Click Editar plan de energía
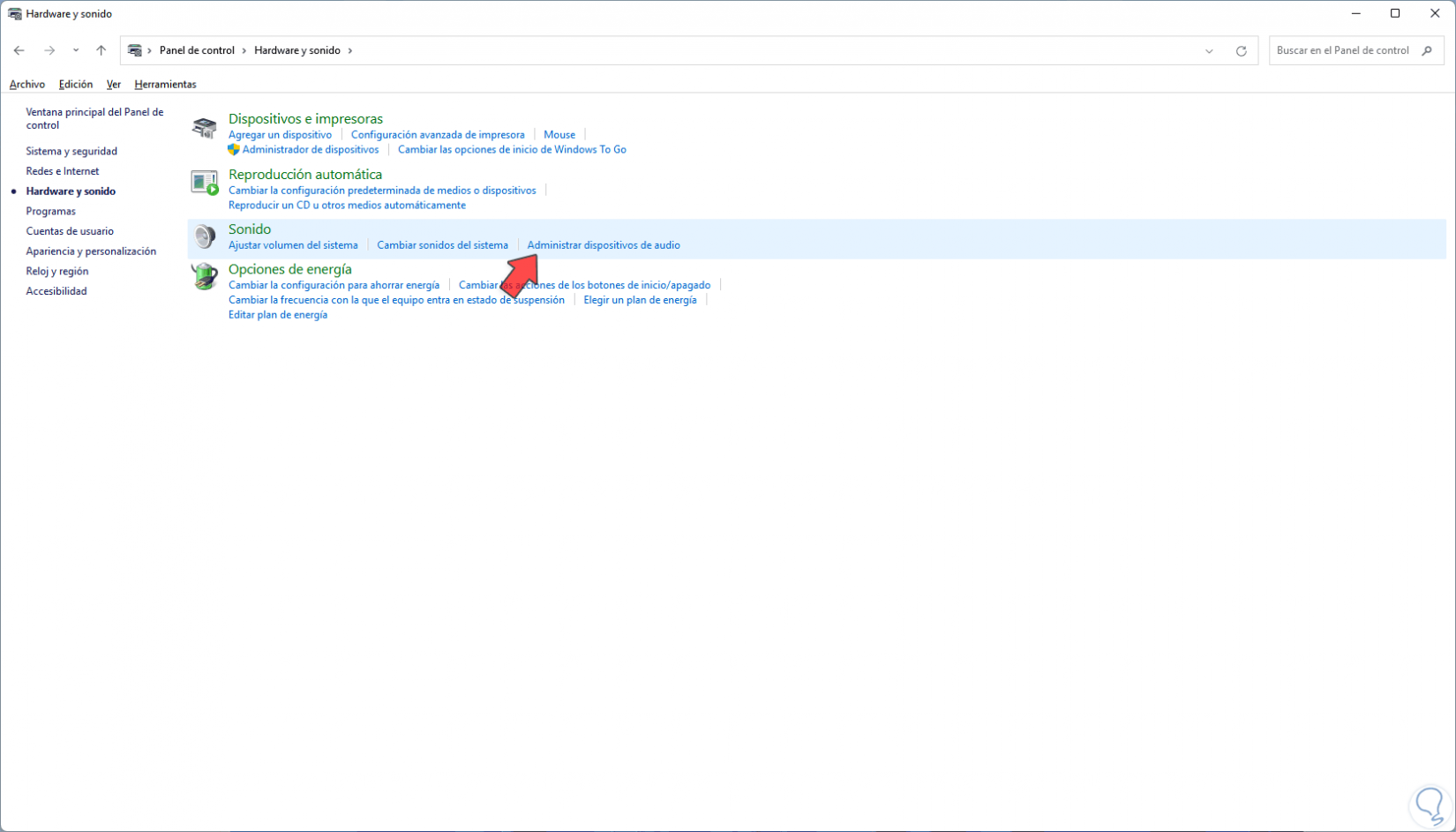1456x832 pixels. pos(278,315)
